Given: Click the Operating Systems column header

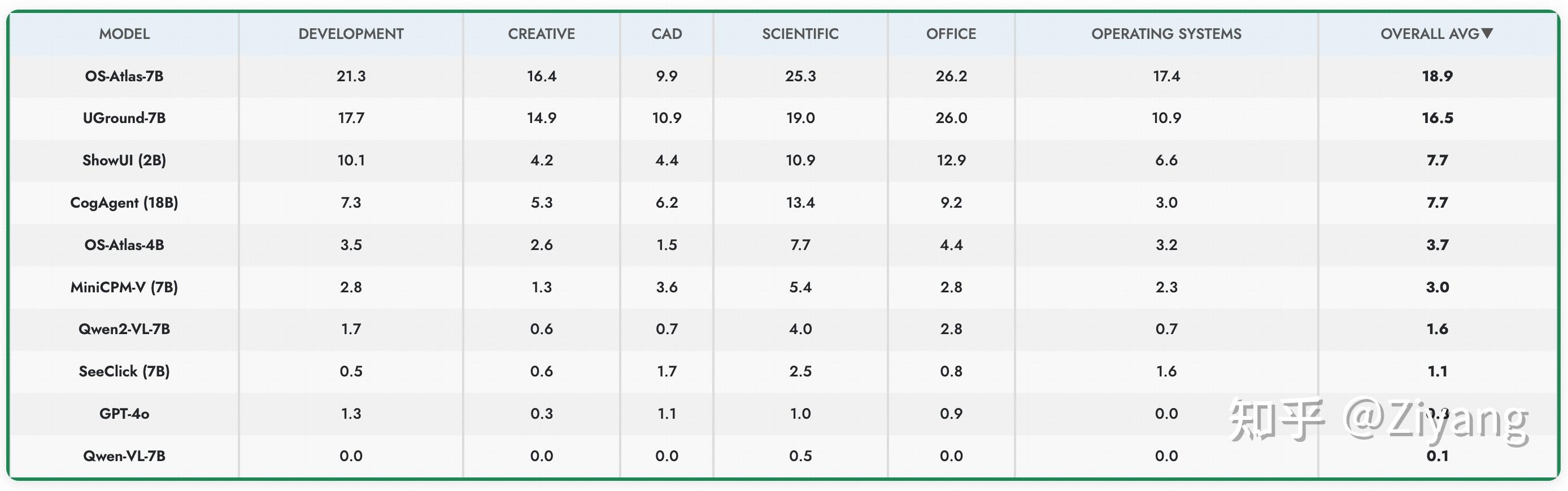Looking at the screenshot, I should (x=1166, y=34).
